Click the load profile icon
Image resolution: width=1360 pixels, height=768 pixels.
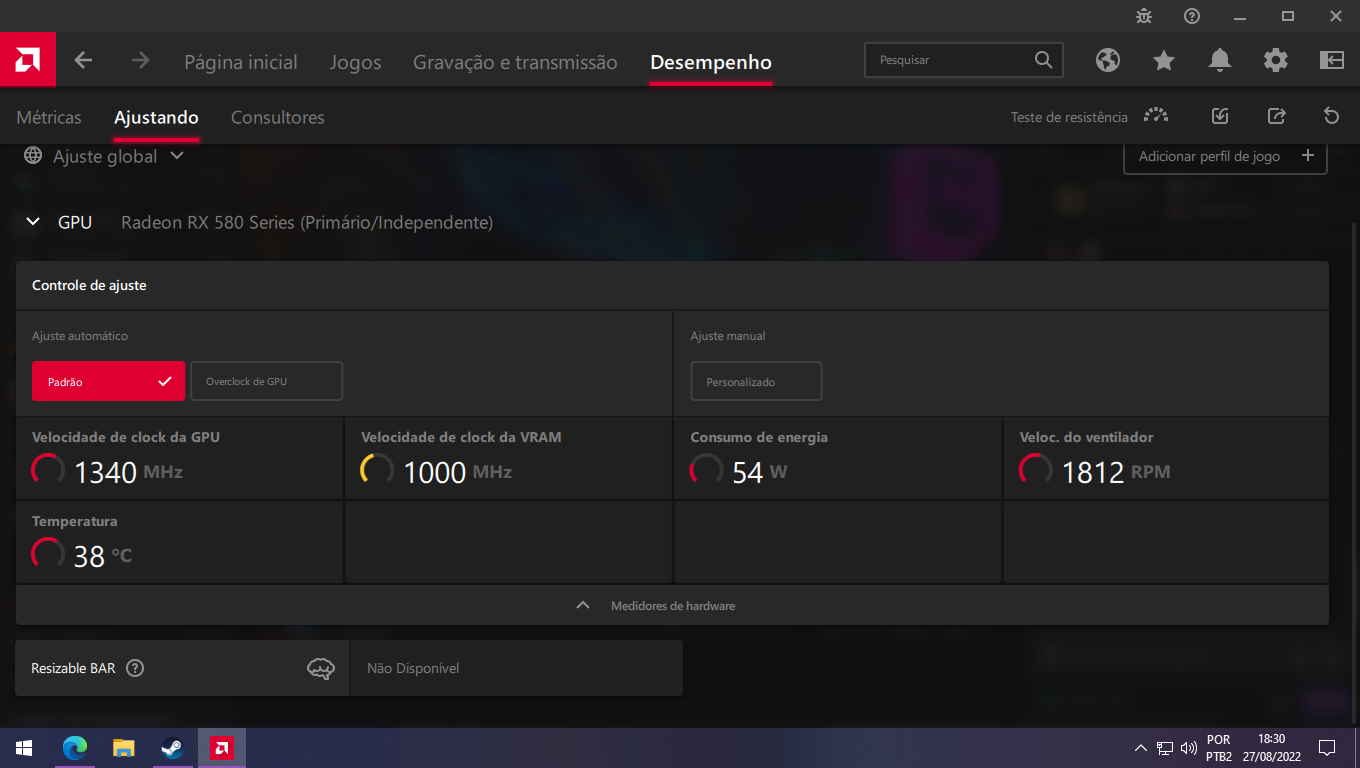tap(1219, 116)
